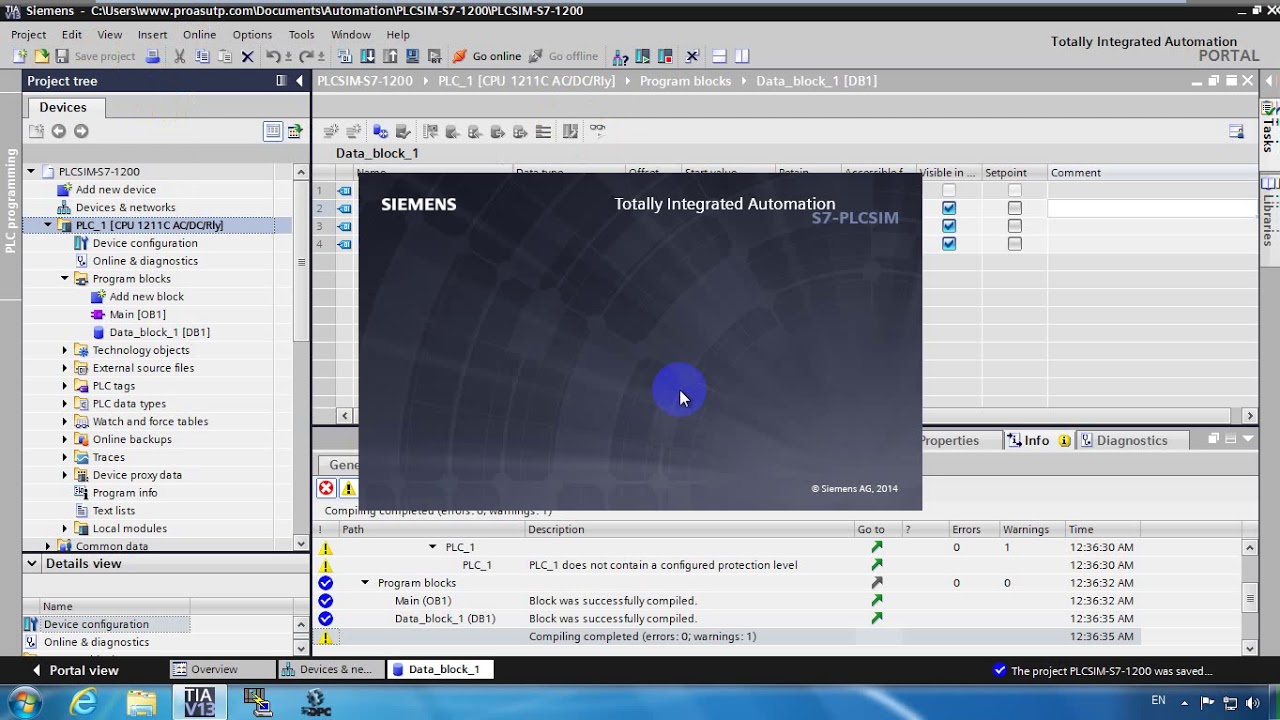Viewport: 1280px width, 720px height.
Task: Expand Technology objects tree folder
Action: click(x=65, y=350)
